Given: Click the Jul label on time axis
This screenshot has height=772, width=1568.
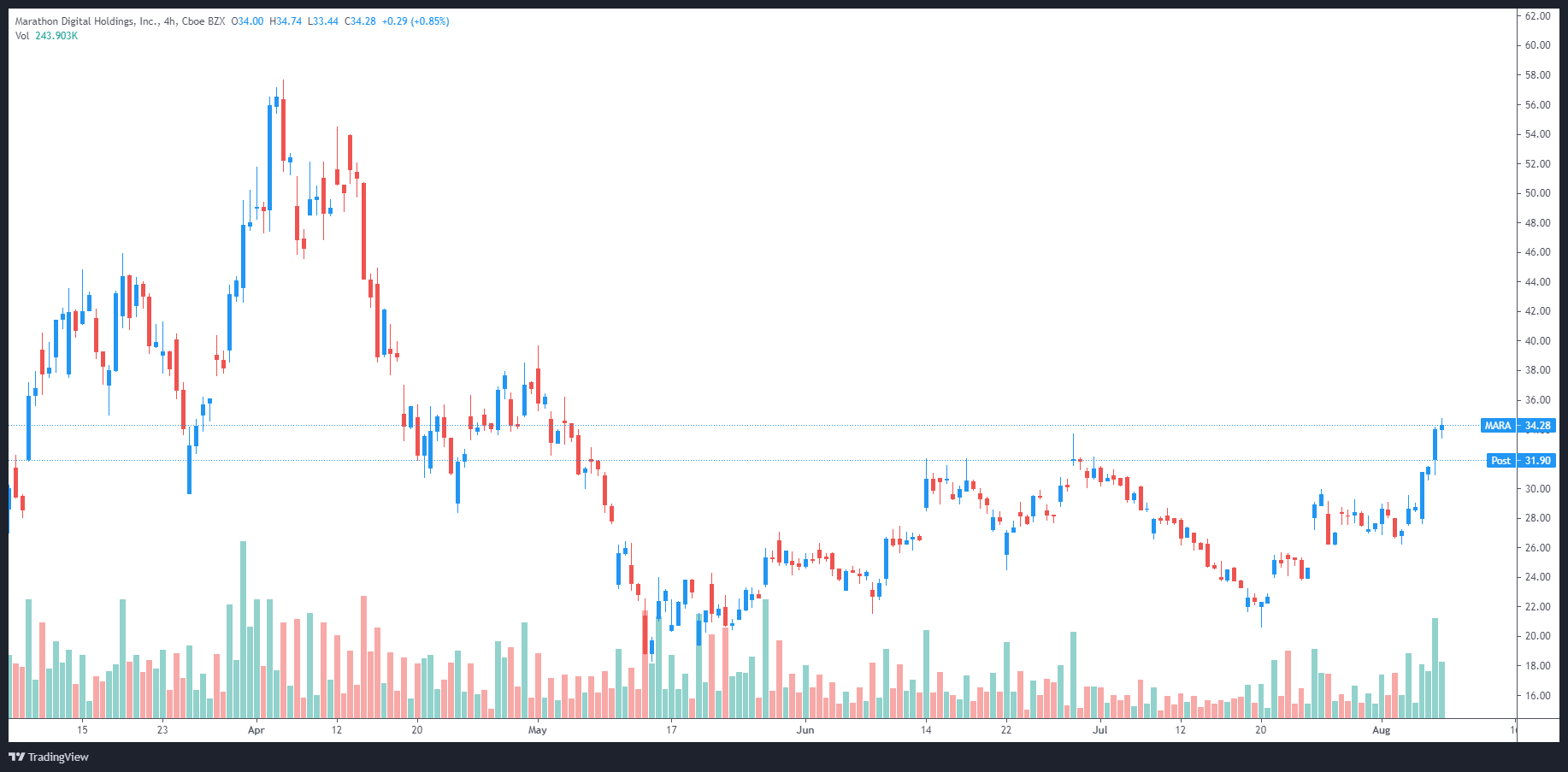Looking at the screenshot, I should tap(1099, 730).
